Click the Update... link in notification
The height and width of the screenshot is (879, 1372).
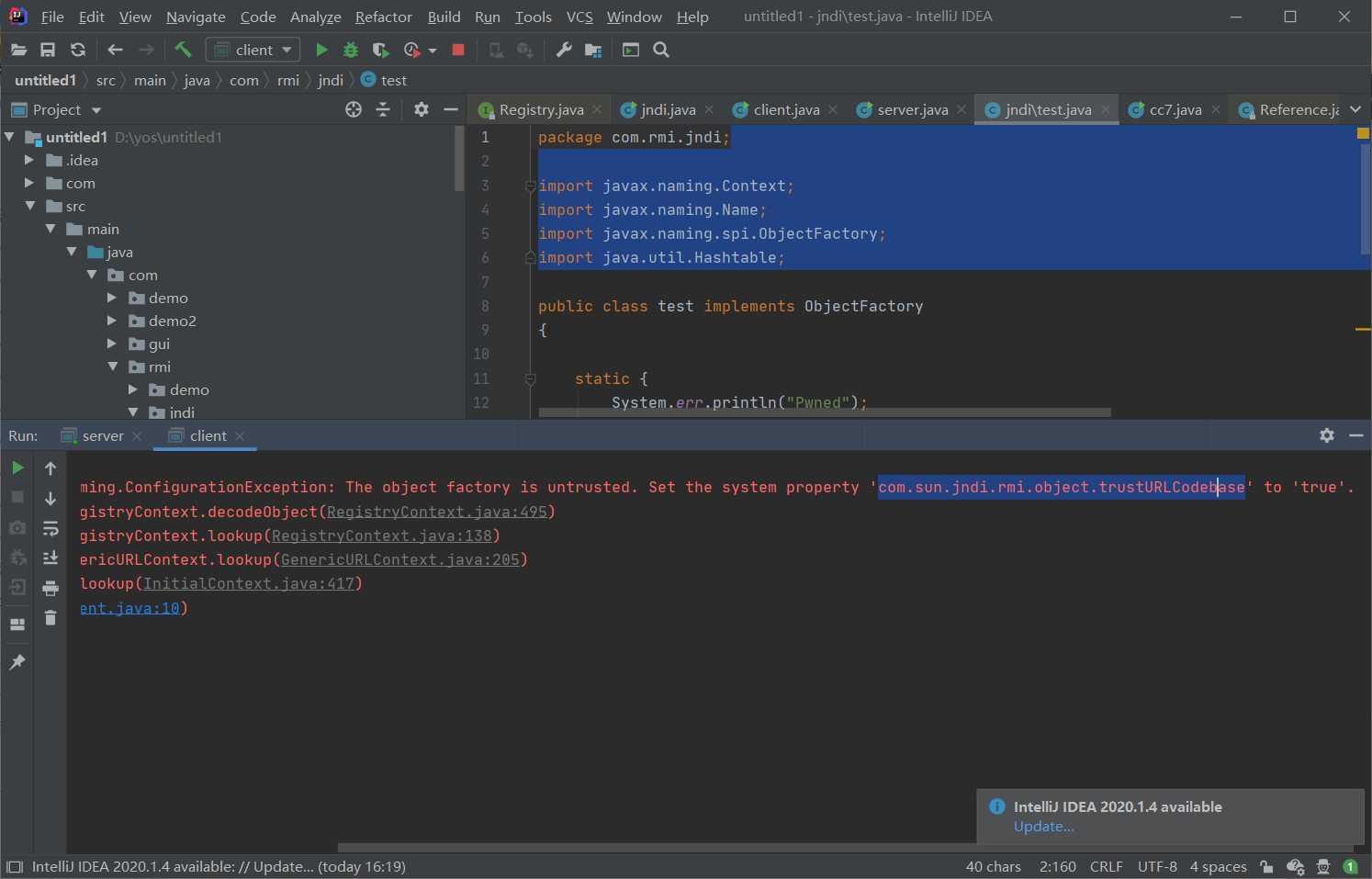(1043, 827)
